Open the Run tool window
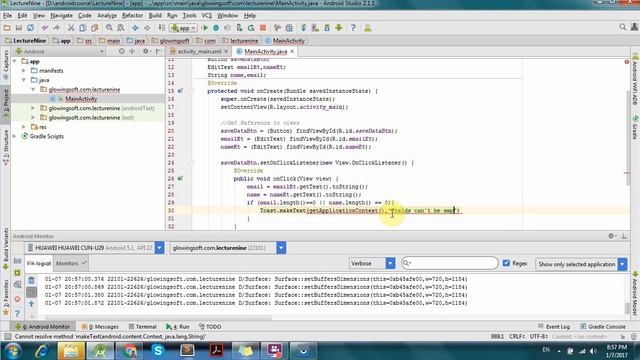This screenshot has height=360, width=640. 178,327
